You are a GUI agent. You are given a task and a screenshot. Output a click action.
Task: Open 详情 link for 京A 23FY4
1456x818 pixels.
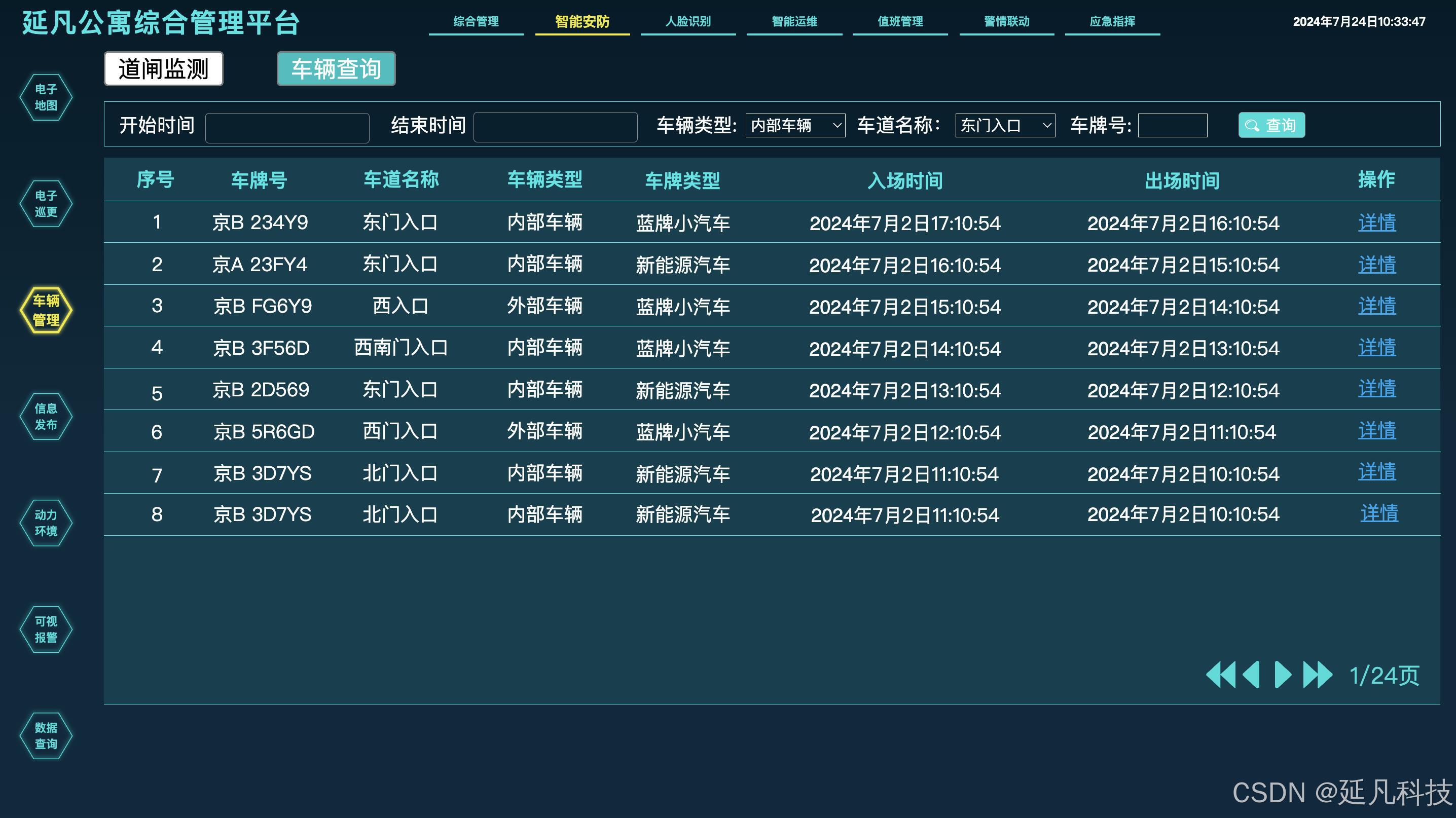1377,265
